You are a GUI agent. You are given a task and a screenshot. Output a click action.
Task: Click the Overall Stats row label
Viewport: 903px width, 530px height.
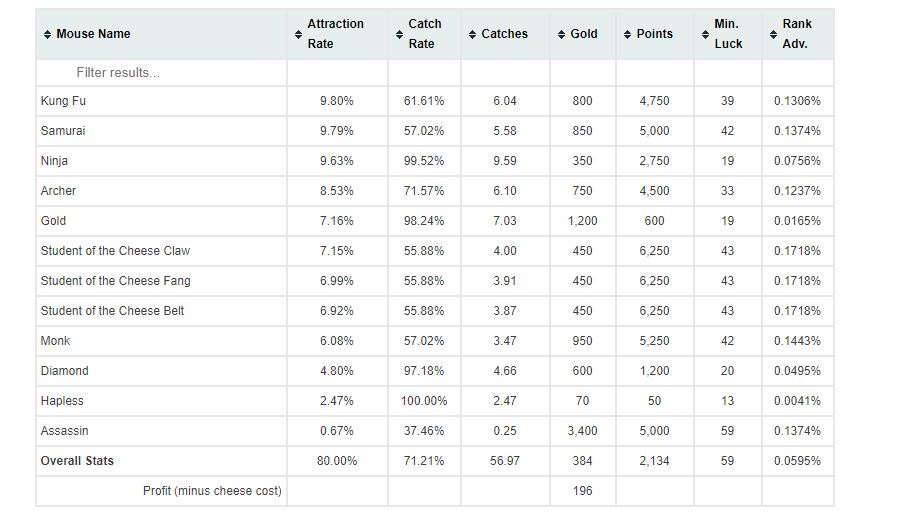tap(77, 461)
